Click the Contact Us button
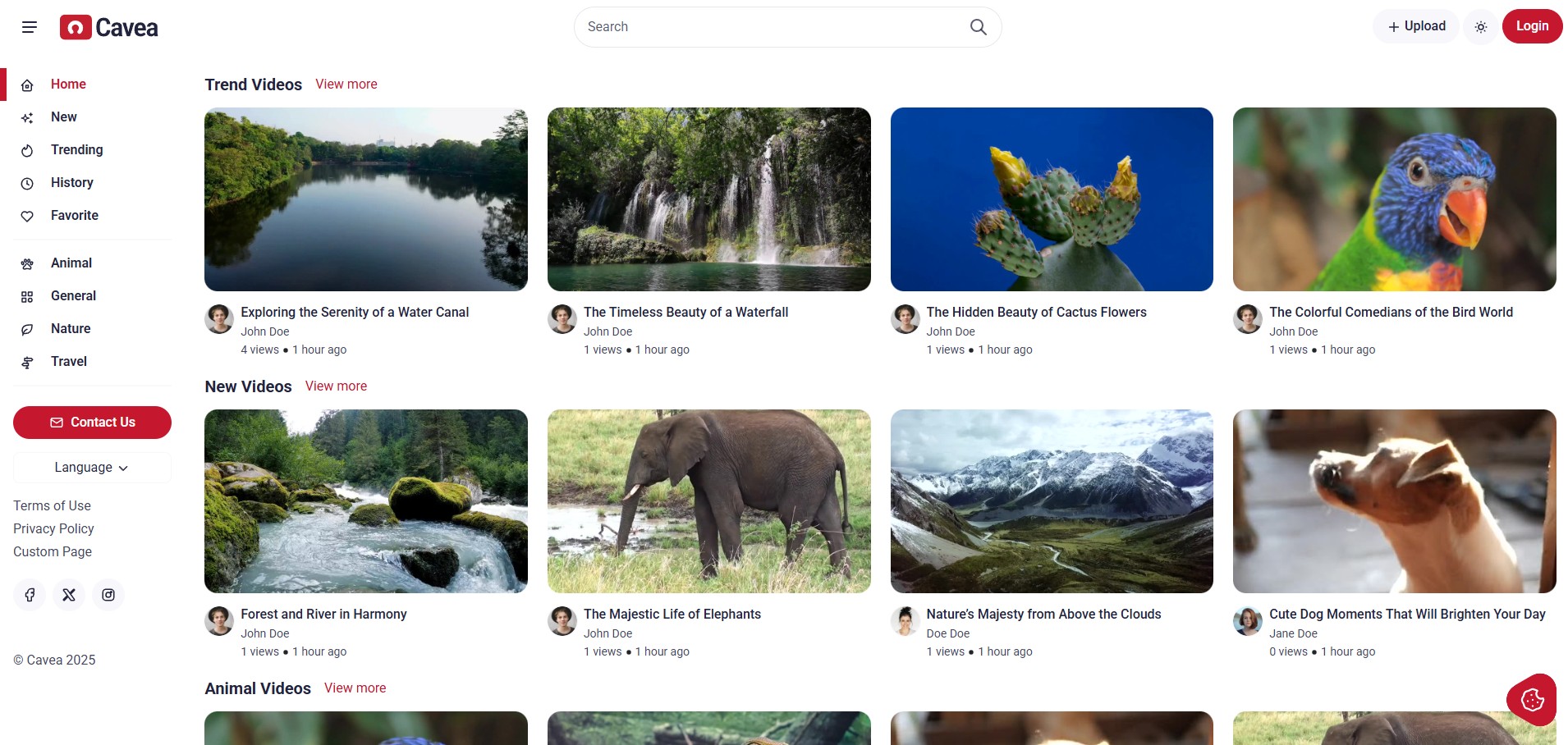The image size is (1568, 745). pos(92,423)
